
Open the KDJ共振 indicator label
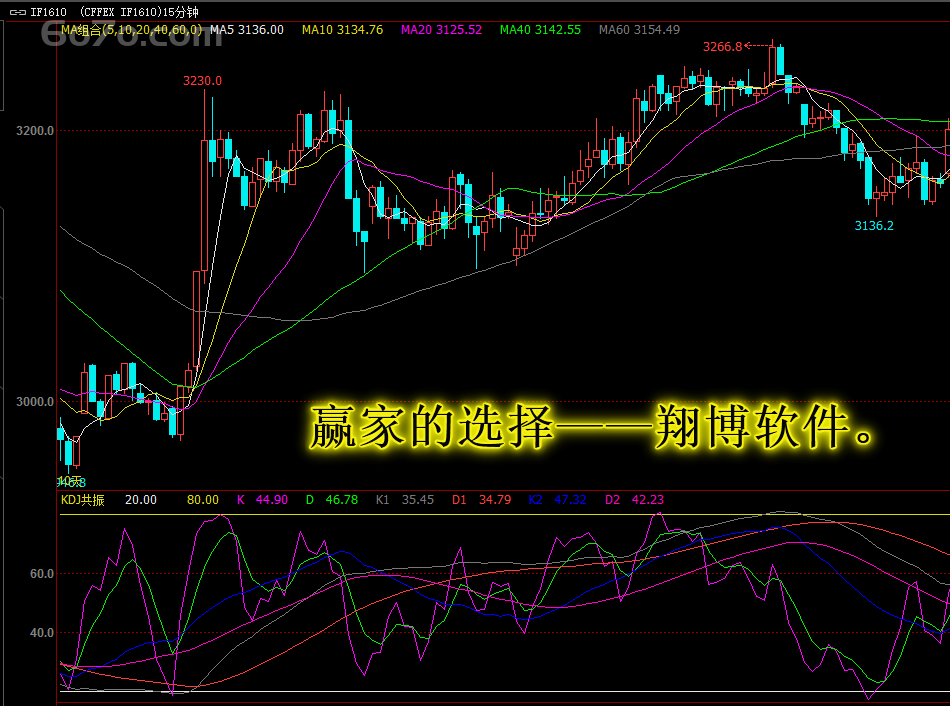(82, 500)
